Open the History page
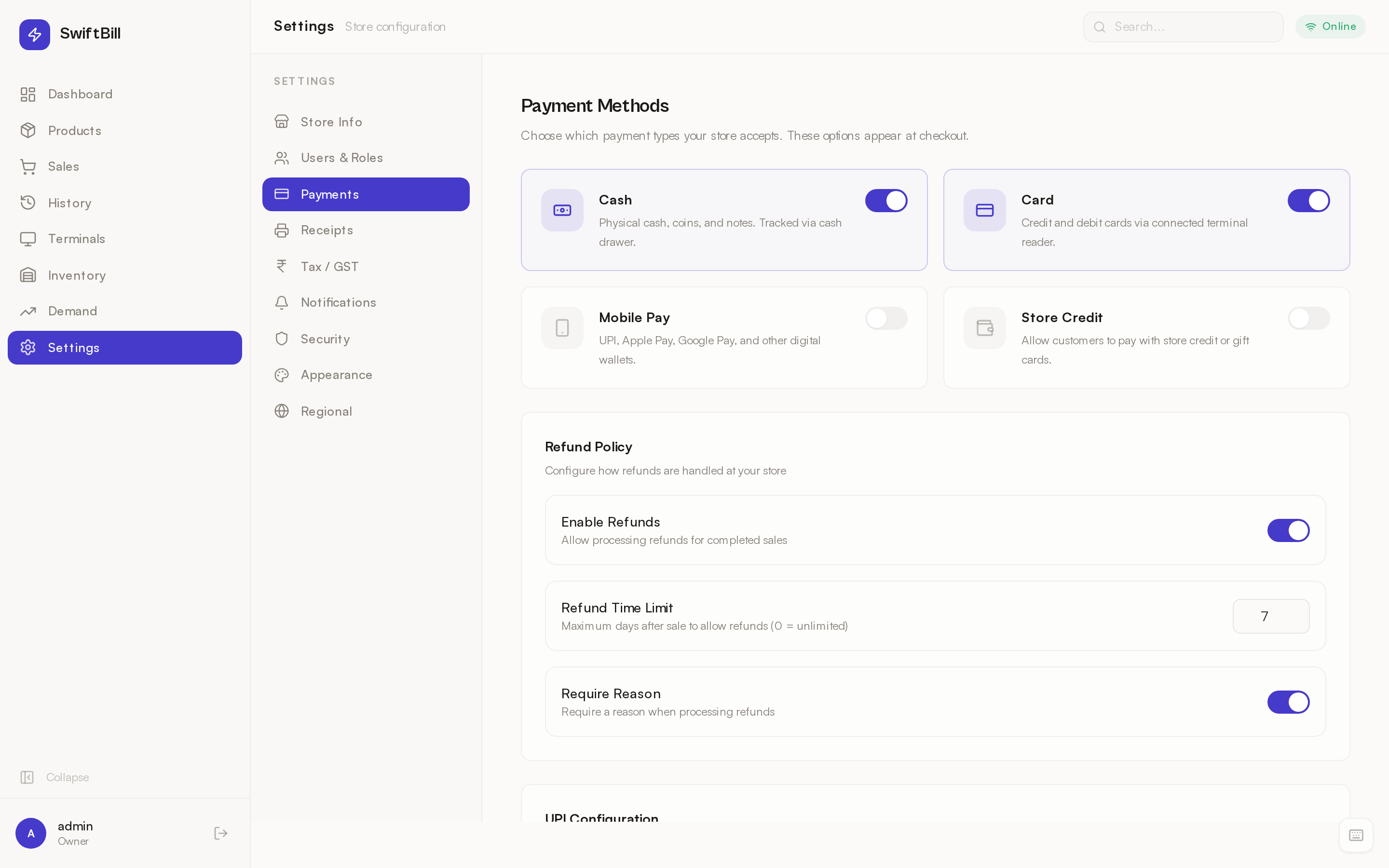 click(124, 203)
